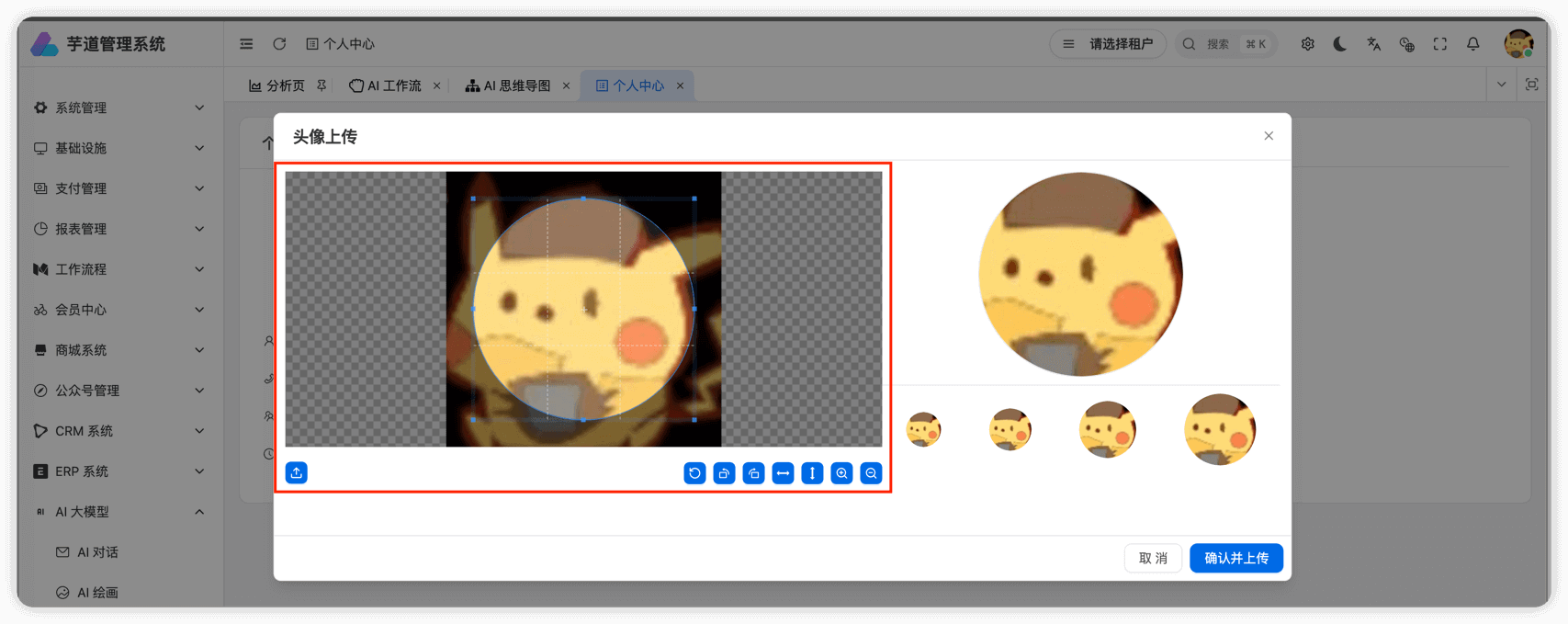Click the 取消 button
1568x624 pixels.
pos(1153,558)
